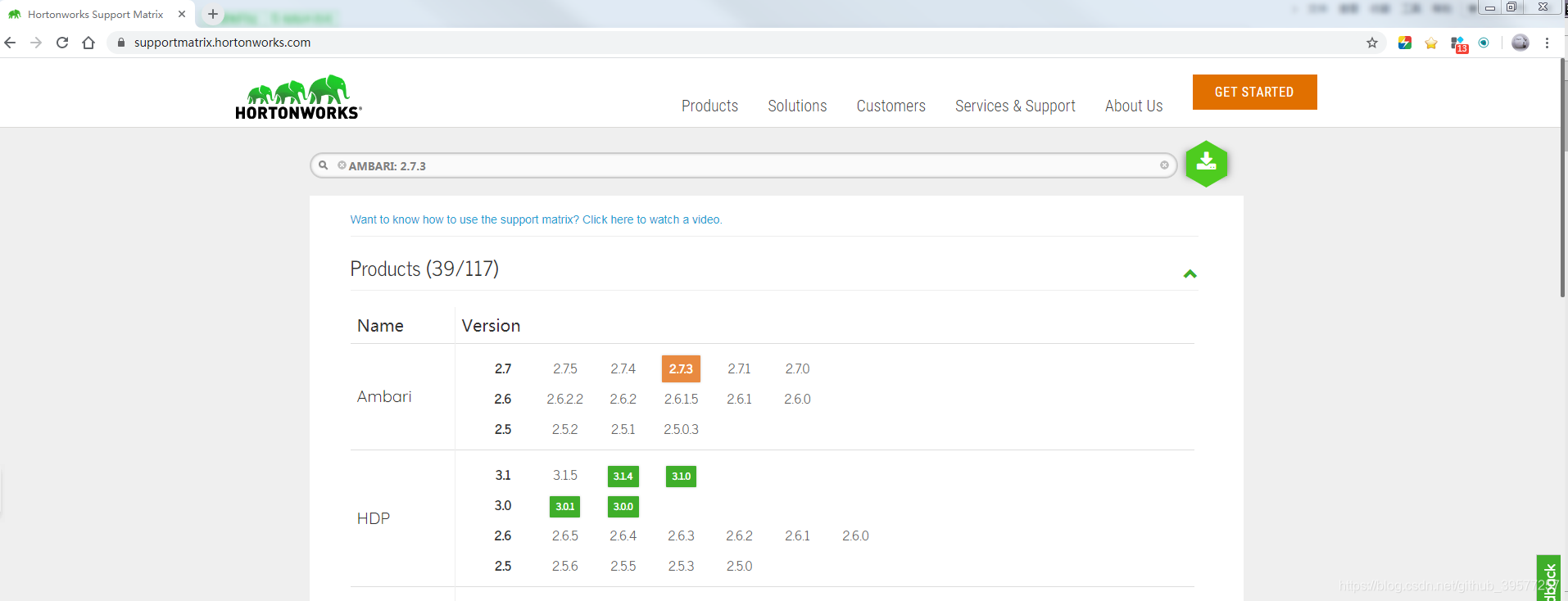Open the support matrix video link

536,219
